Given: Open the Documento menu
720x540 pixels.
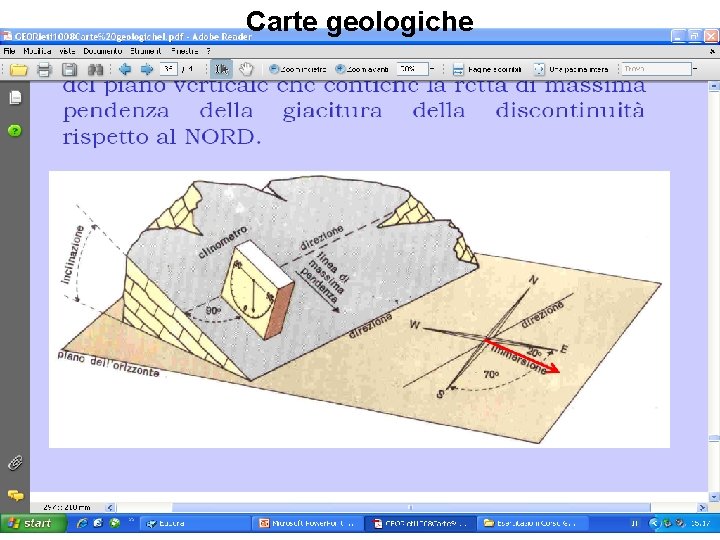Looking at the screenshot, I should pyautogui.click(x=103, y=51).
